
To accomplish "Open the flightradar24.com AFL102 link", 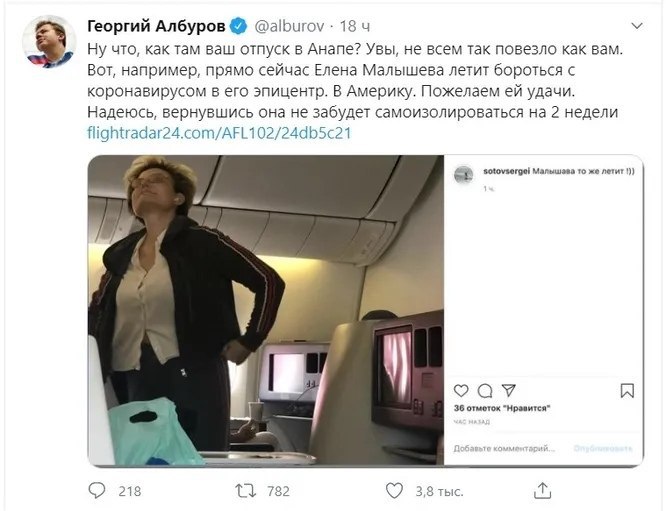I will click(x=219, y=133).
